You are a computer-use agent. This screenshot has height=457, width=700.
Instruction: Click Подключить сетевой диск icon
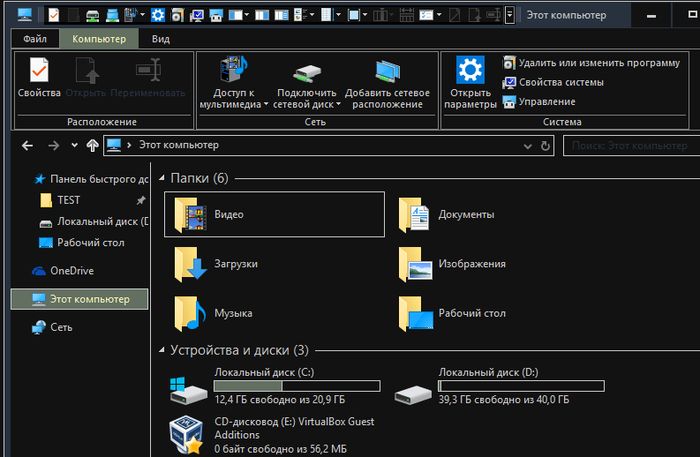pyautogui.click(x=307, y=72)
